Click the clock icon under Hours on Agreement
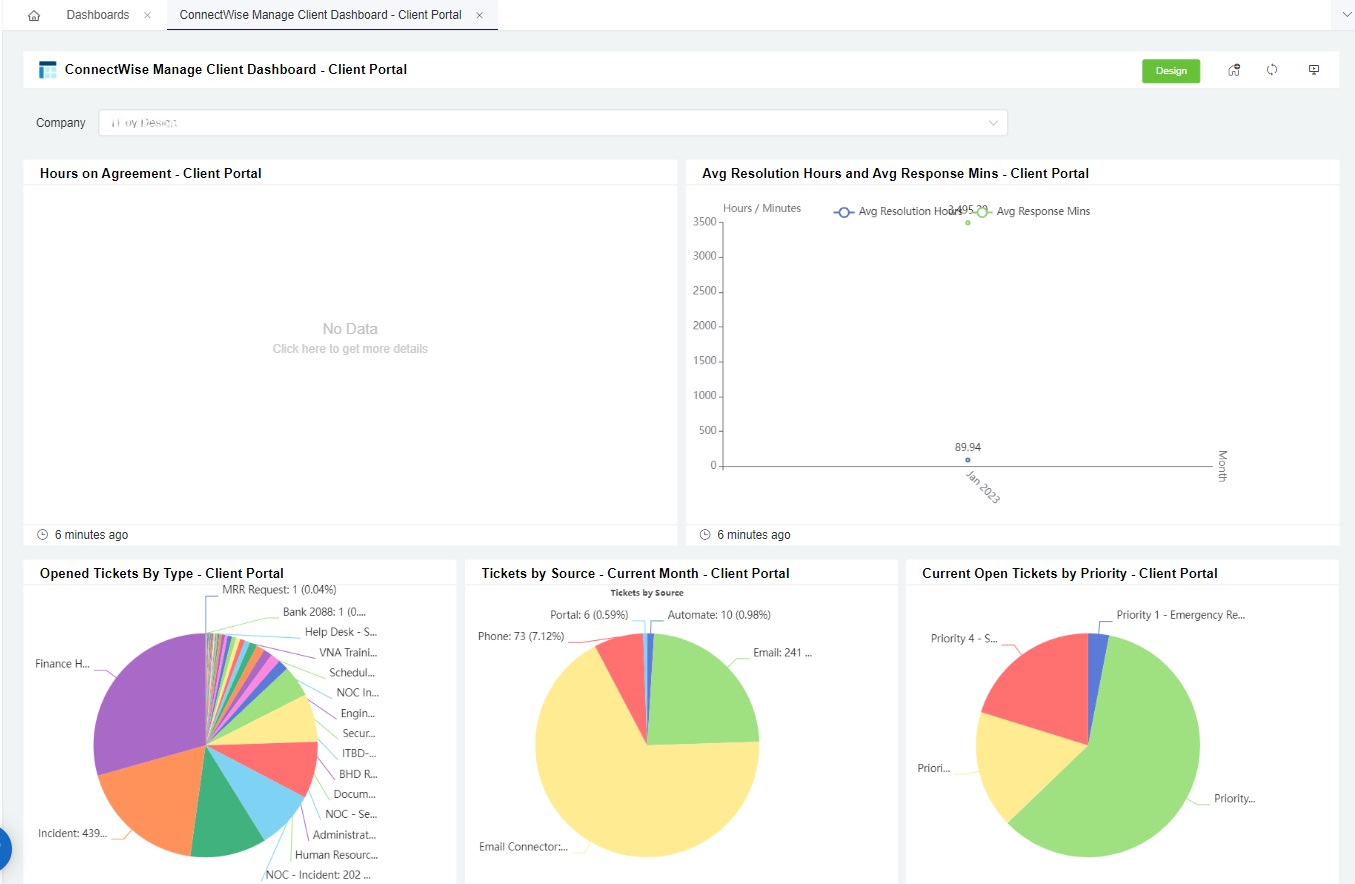The width and height of the screenshot is (1355, 884). [x=41, y=534]
